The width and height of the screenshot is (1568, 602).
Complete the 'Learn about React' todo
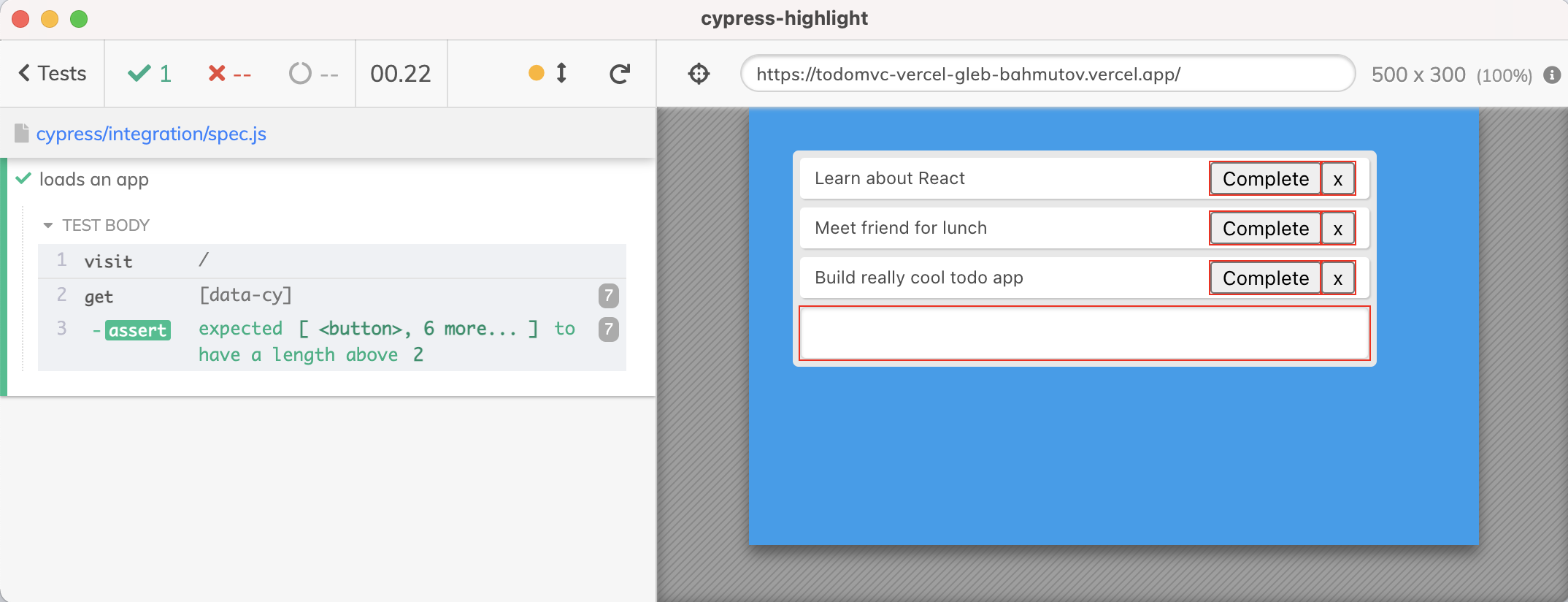1265,179
